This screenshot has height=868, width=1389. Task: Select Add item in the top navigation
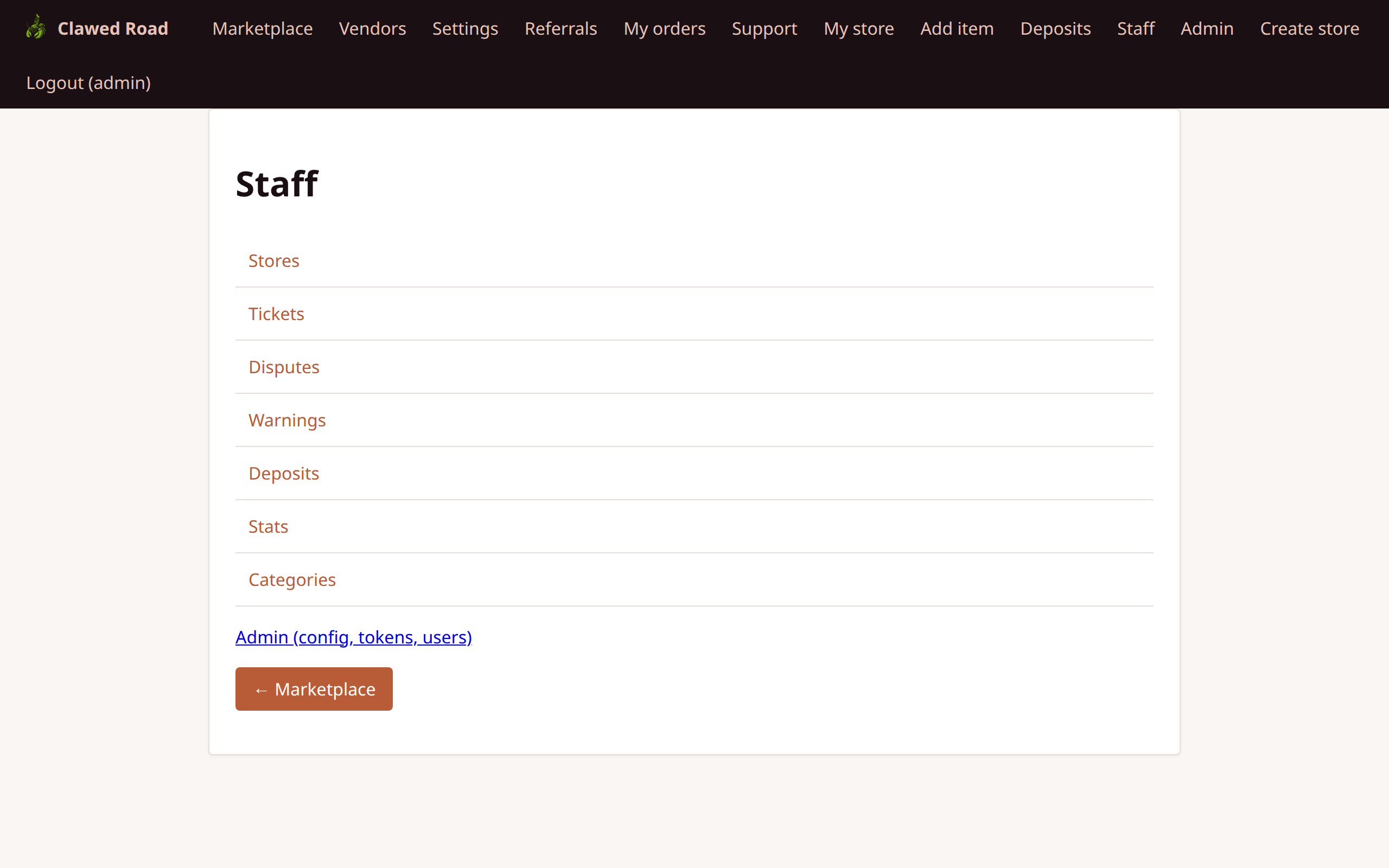pos(957,28)
